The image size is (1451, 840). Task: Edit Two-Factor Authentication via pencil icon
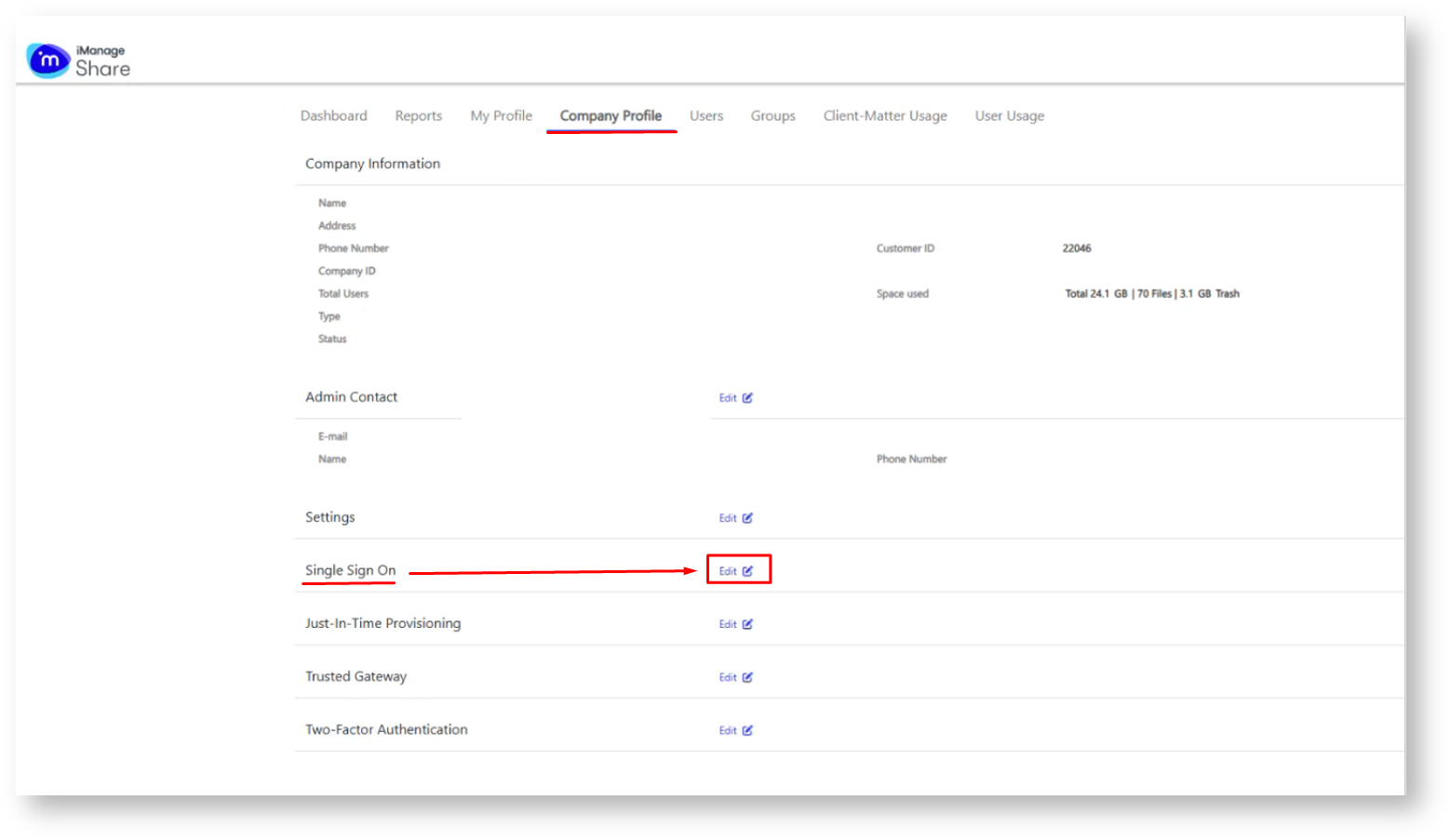[x=747, y=730]
